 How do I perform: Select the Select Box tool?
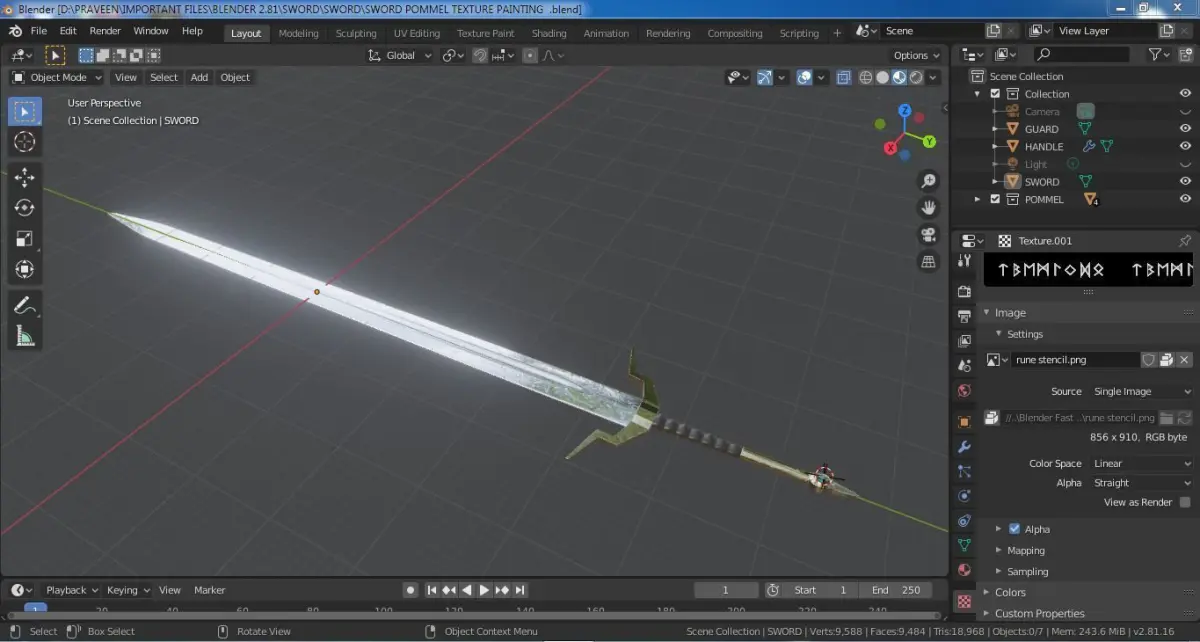25,111
